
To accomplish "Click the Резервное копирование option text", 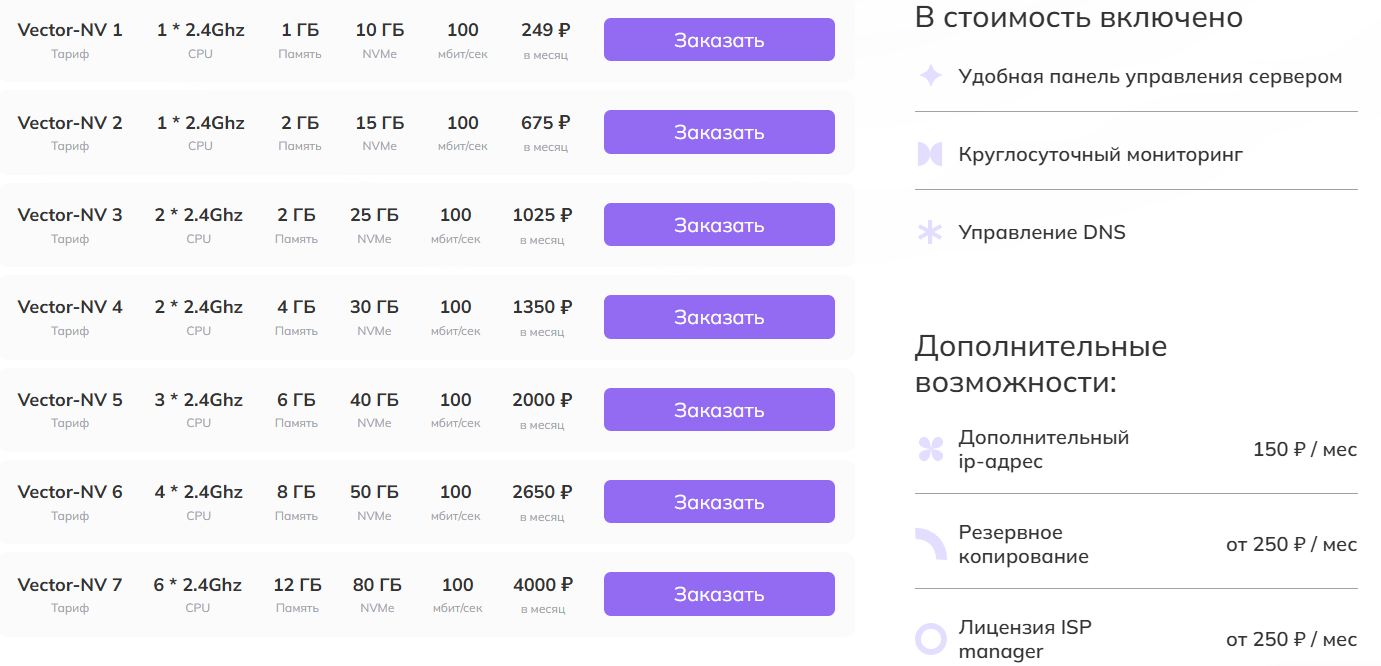I will (x=1023, y=545).
